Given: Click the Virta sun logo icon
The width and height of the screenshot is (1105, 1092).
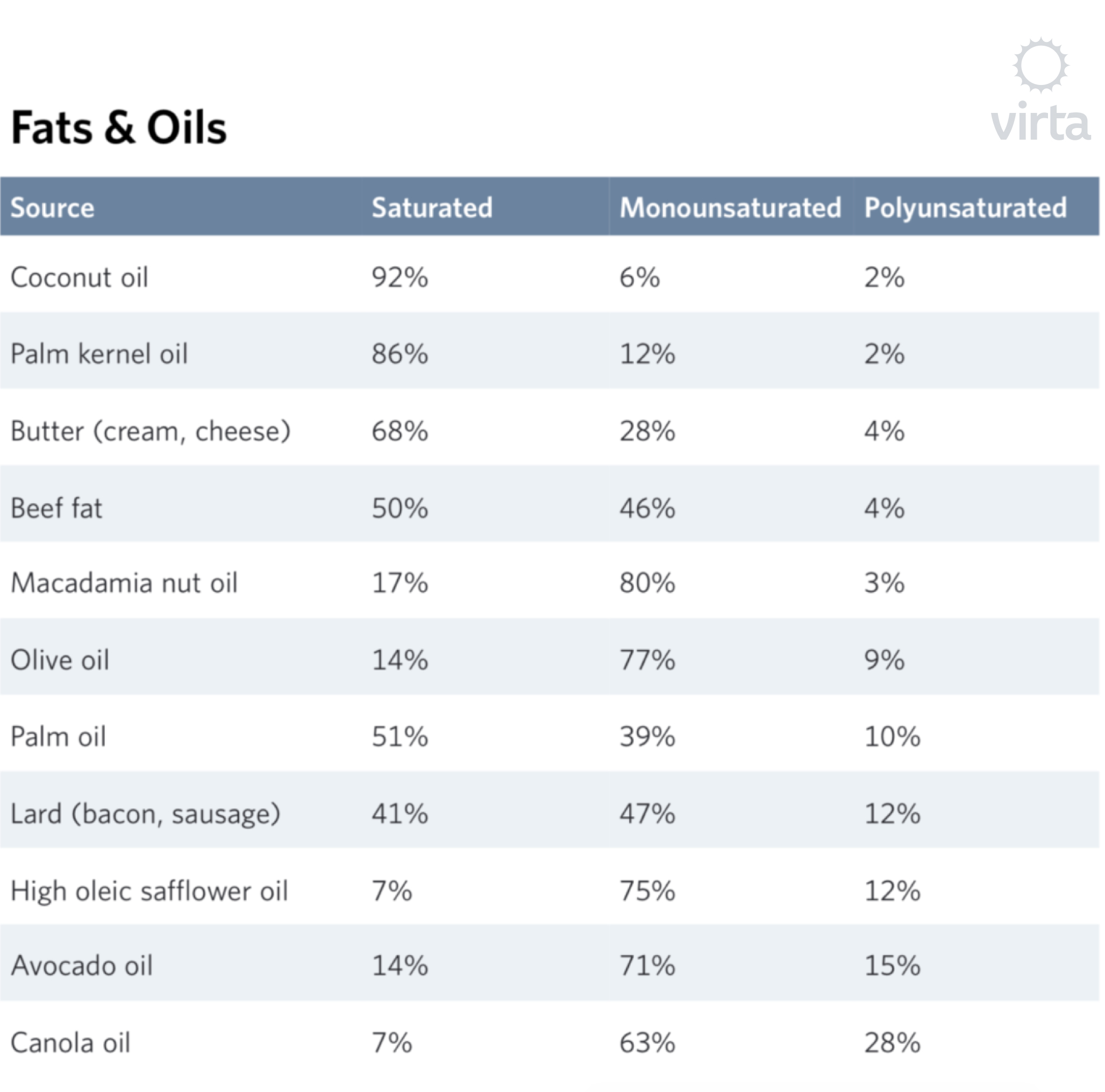Looking at the screenshot, I should click(x=1040, y=66).
